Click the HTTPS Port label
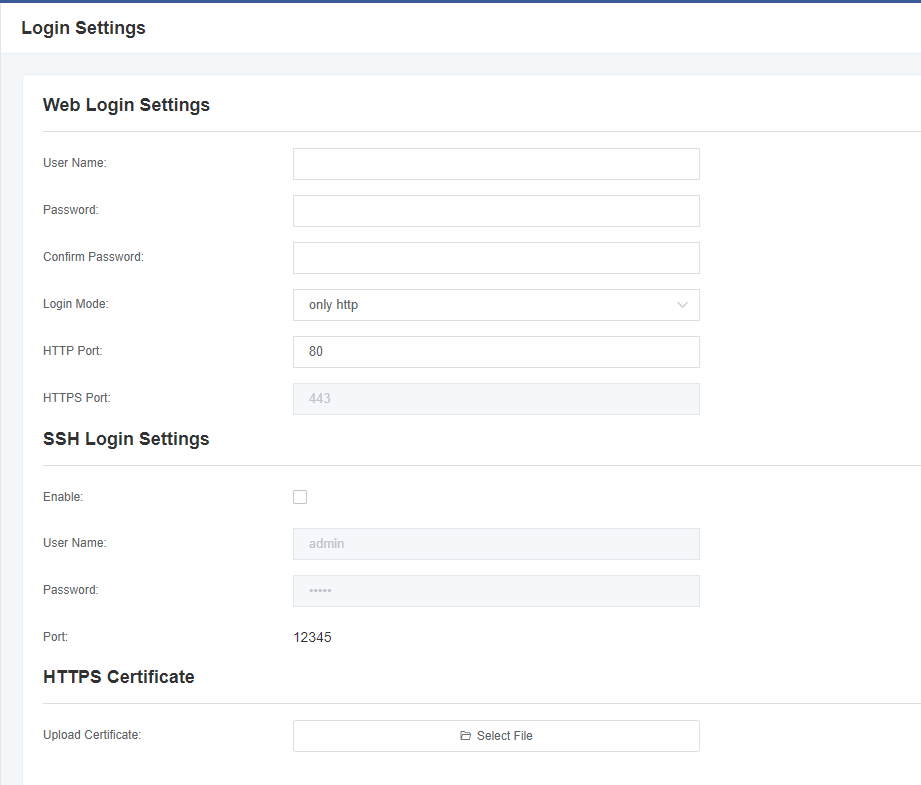 pyautogui.click(x=77, y=398)
